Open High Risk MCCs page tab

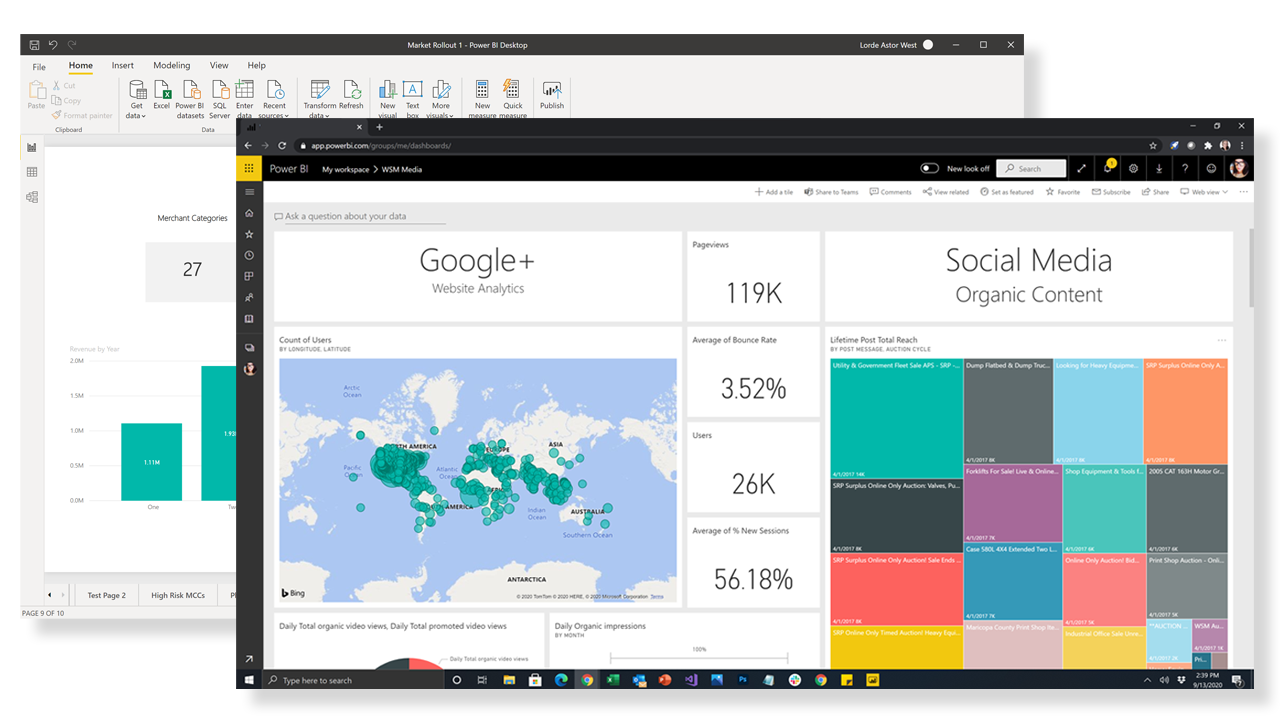click(178, 595)
